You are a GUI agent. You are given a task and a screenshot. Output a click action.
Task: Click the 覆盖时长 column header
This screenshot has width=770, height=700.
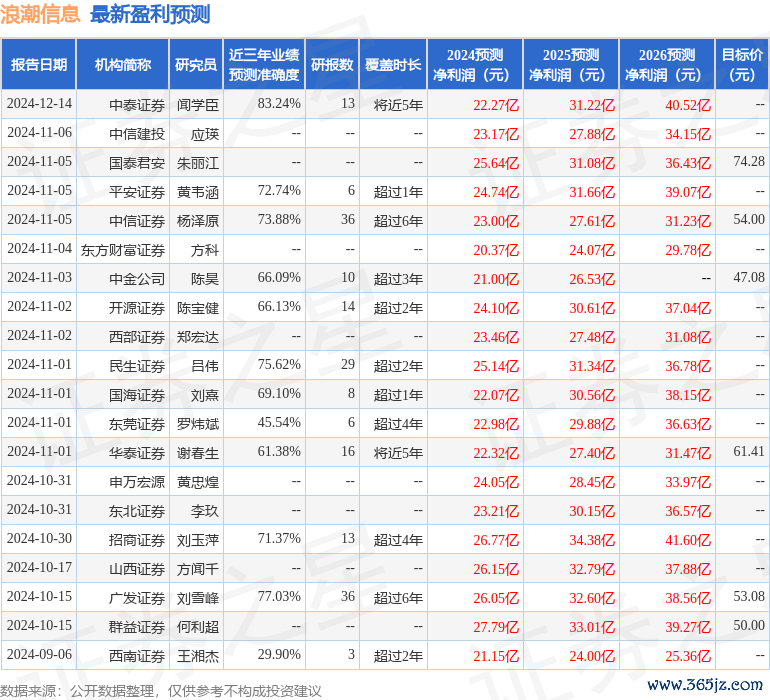pyautogui.click(x=393, y=64)
